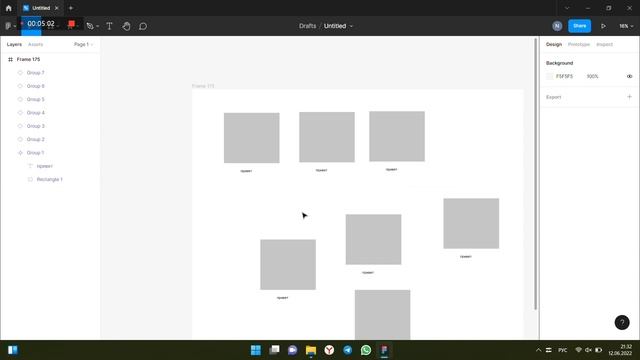Screen dimensions: 640x360
Task: Open Task View from the taskbar
Action: [274, 350]
